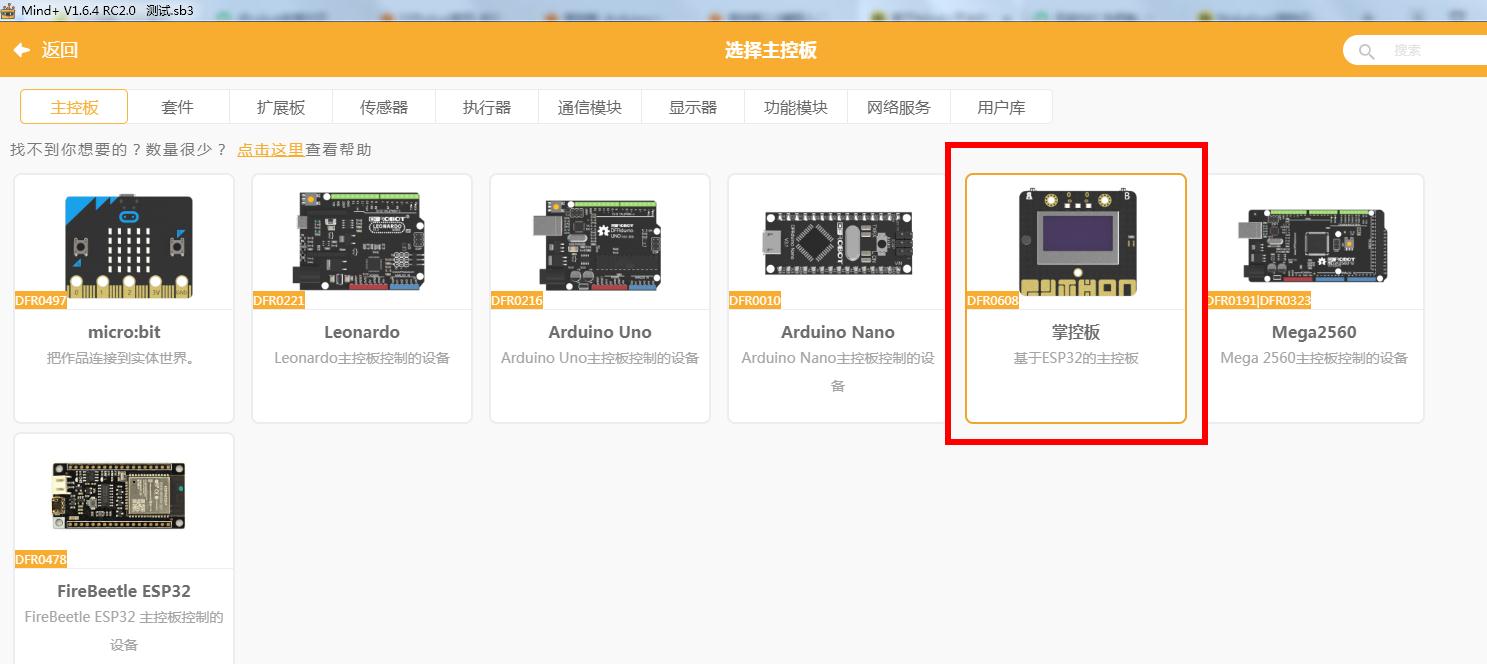Click description 基于ESP32的主控板
This screenshot has height=664, width=1487.
(1076, 358)
